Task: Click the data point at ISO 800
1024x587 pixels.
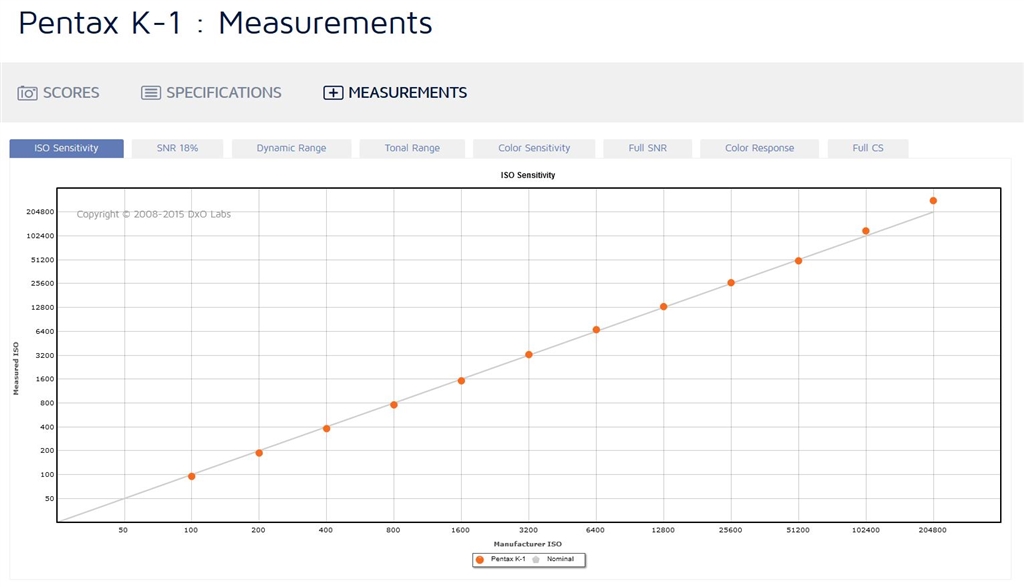Action: pos(394,405)
